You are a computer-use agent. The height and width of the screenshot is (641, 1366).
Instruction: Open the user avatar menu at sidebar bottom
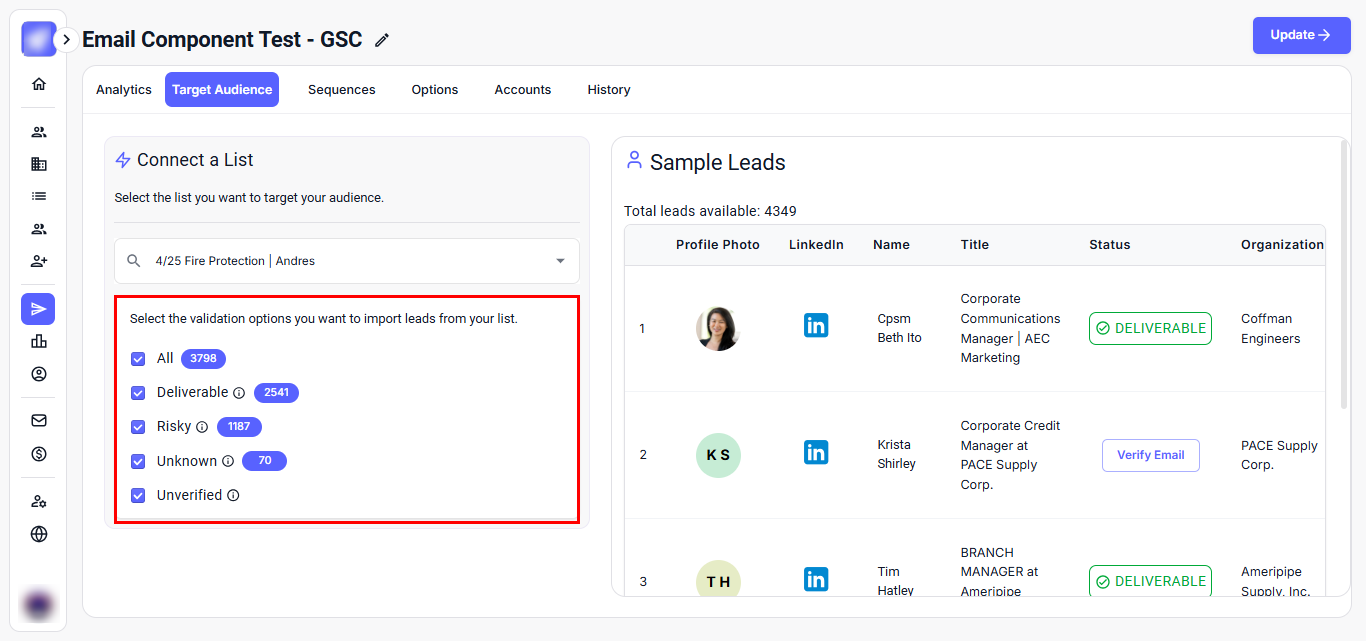pos(39,605)
